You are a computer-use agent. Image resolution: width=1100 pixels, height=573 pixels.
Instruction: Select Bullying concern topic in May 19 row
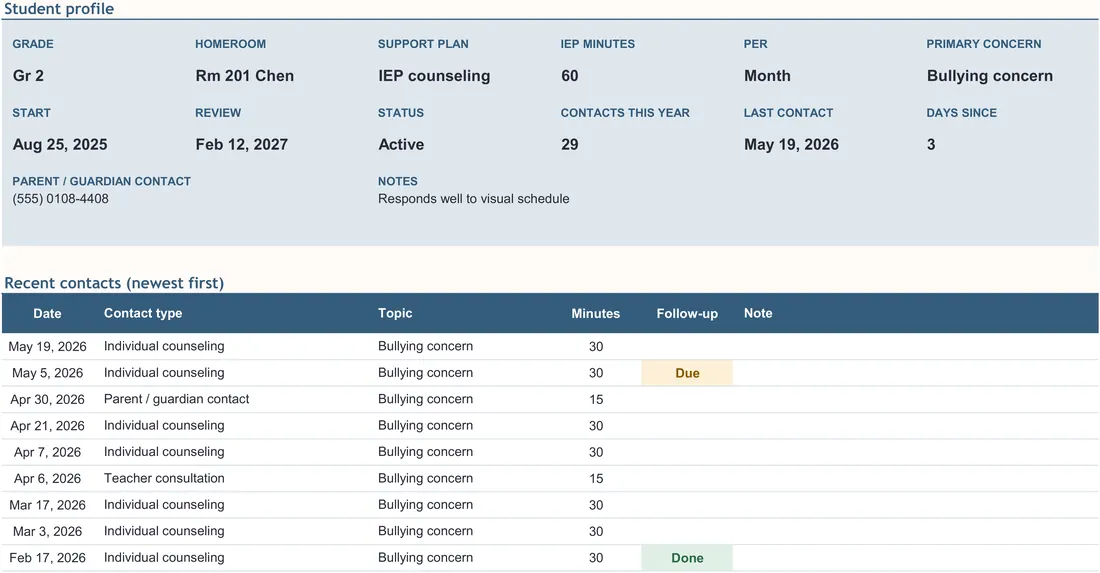426,346
